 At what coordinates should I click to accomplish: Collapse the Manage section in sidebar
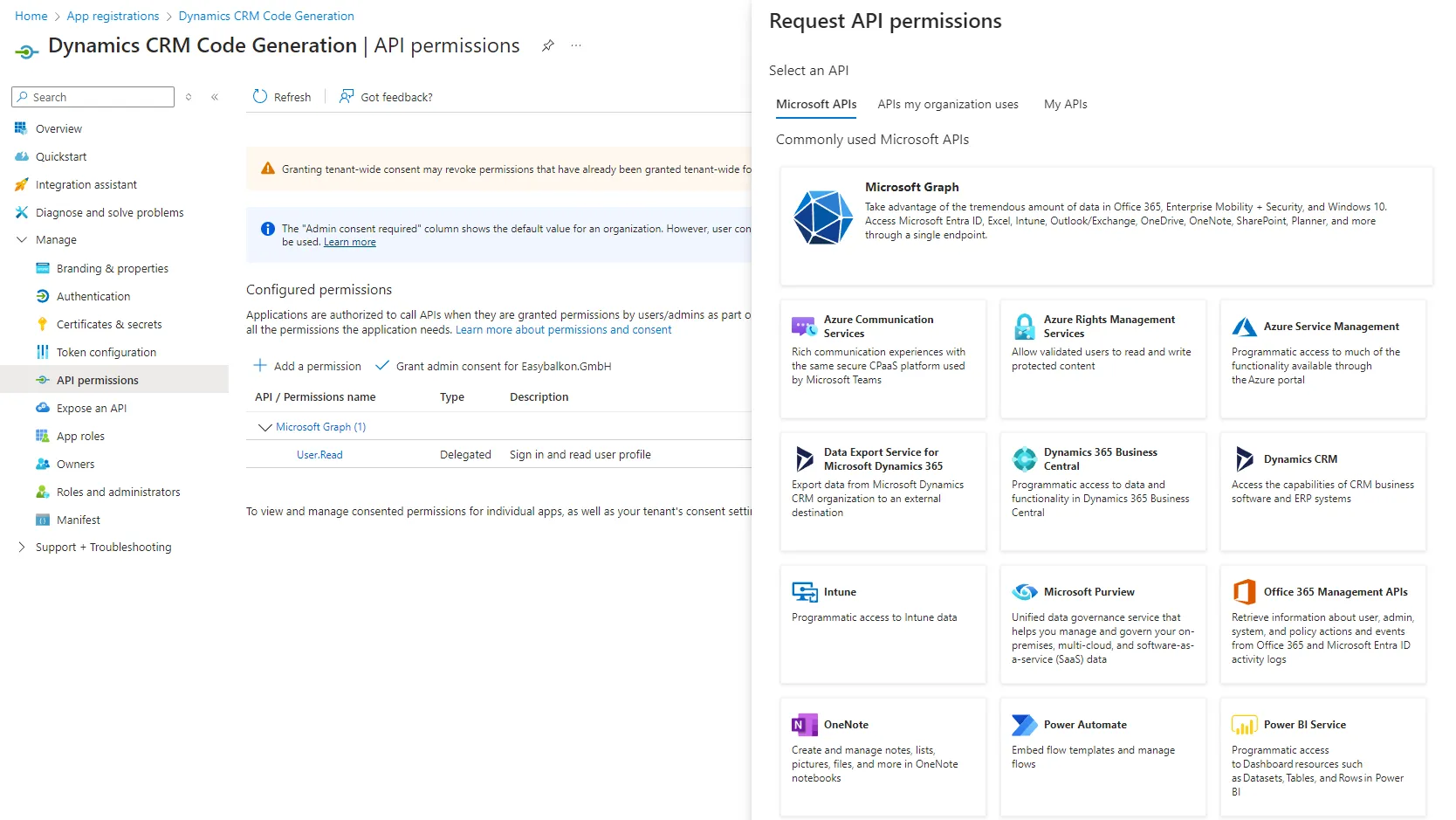tap(22, 239)
